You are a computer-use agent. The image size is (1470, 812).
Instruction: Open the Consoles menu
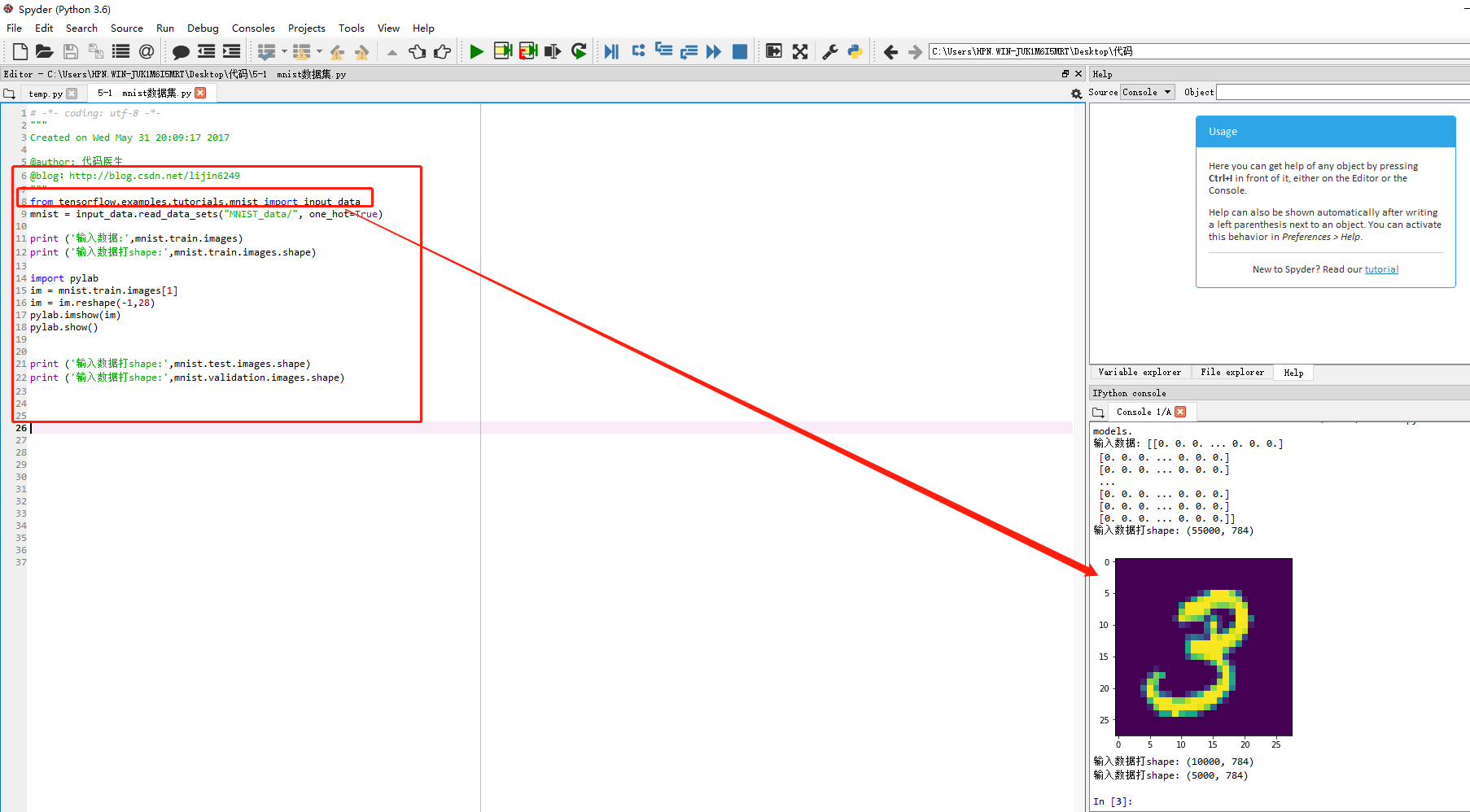click(253, 28)
